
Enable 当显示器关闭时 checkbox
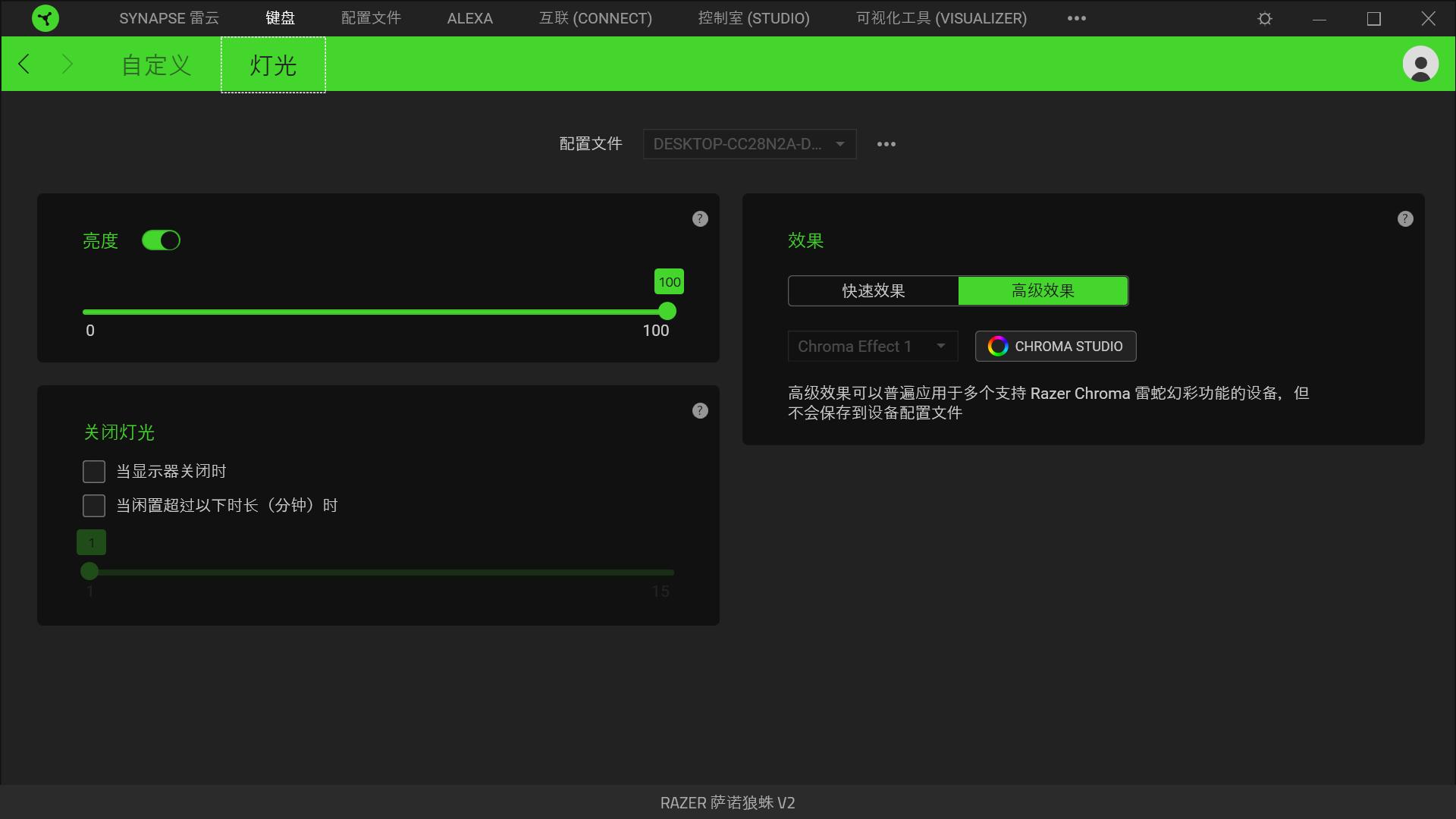pyautogui.click(x=93, y=471)
